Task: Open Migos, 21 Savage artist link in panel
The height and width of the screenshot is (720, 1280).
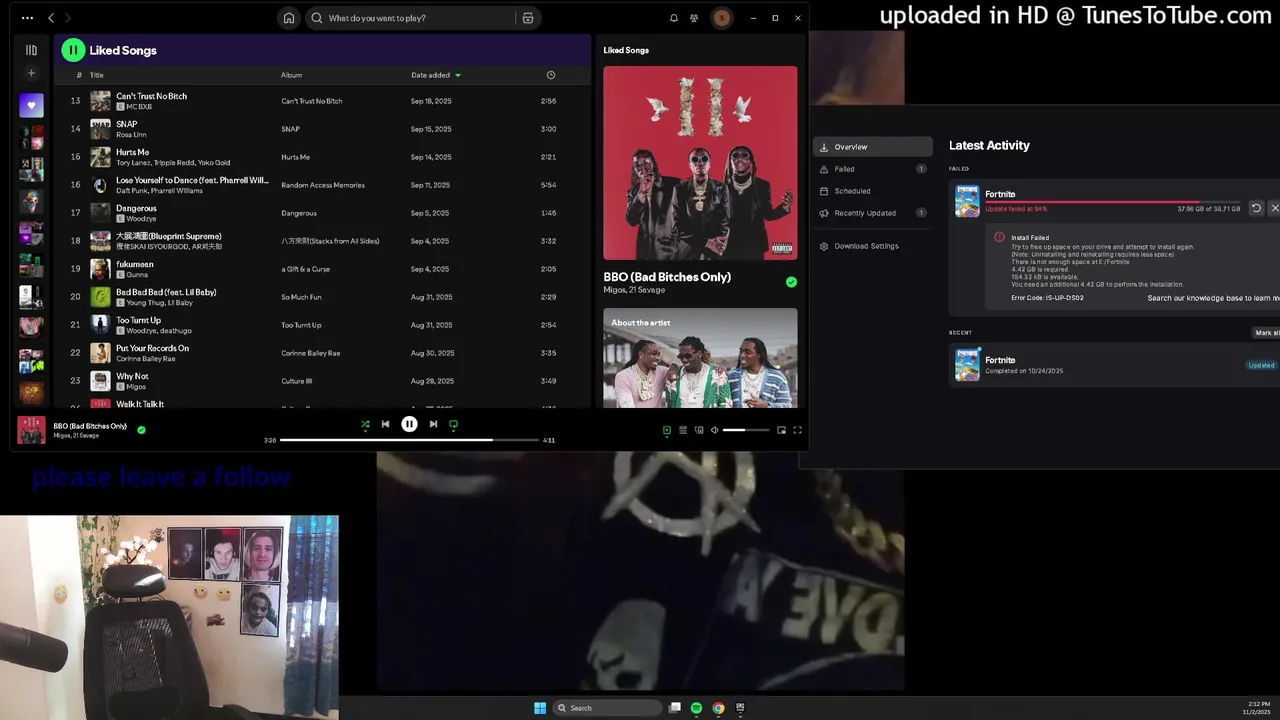Action: pos(632,290)
